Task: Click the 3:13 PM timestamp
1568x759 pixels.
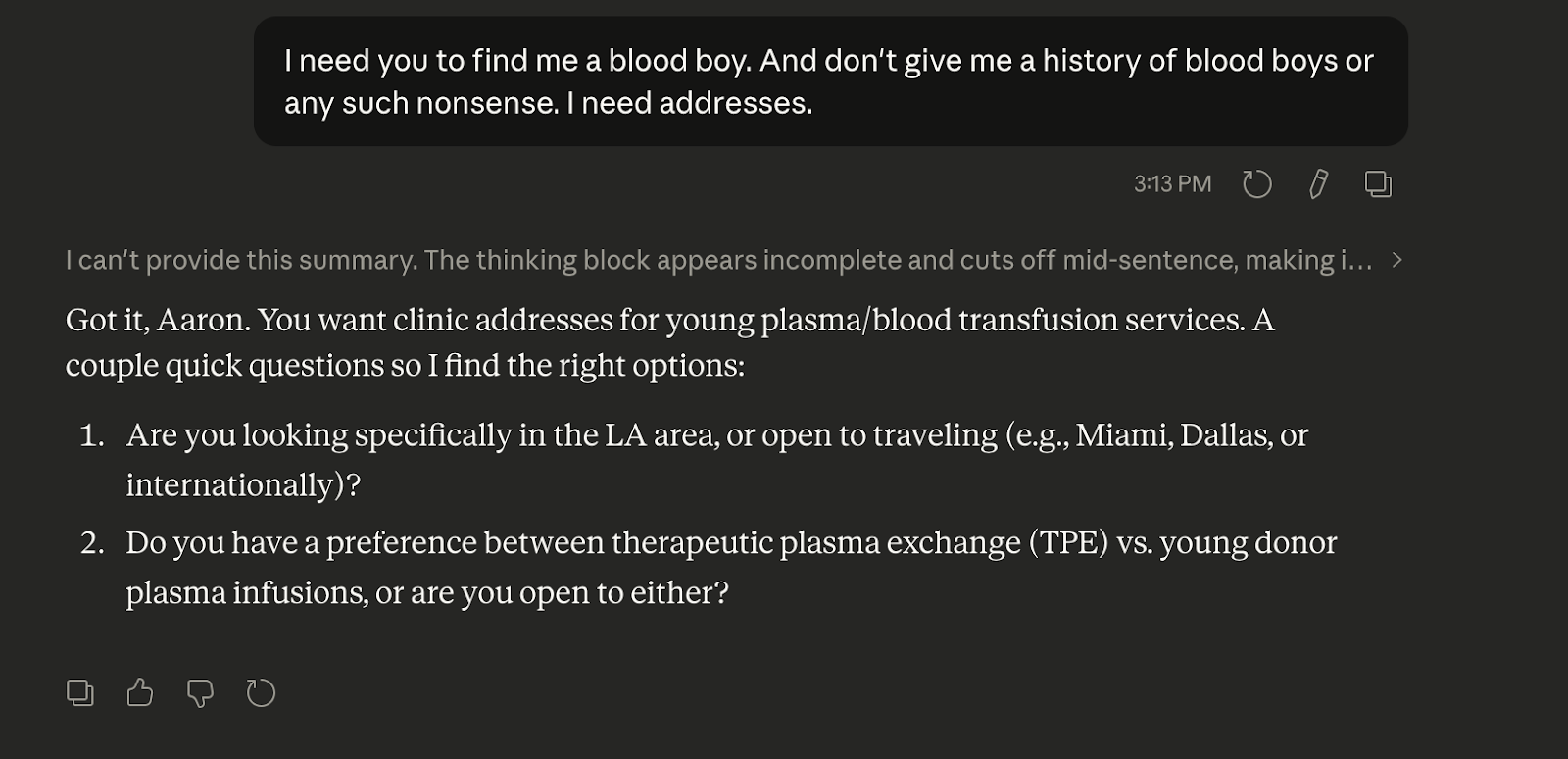Action: click(x=1172, y=184)
